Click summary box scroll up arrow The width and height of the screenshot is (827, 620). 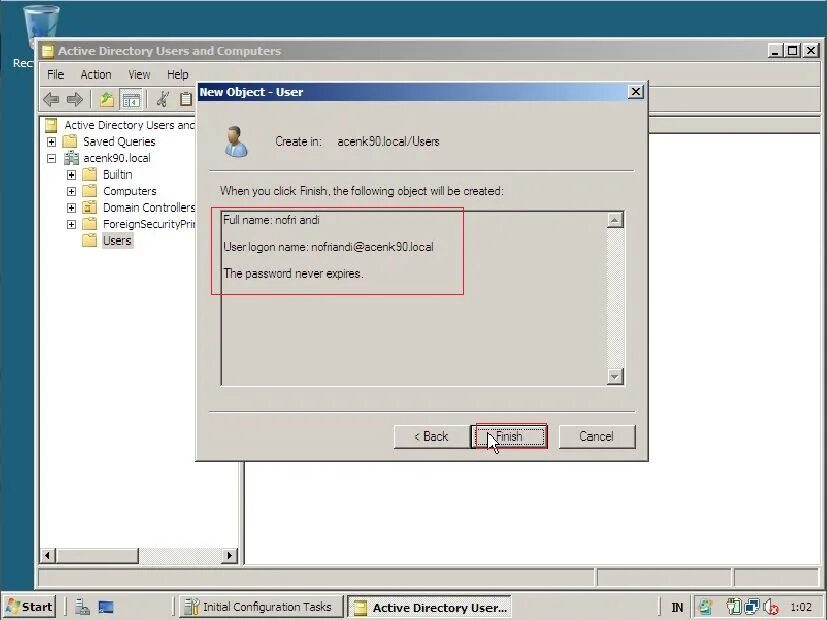(615, 219)
